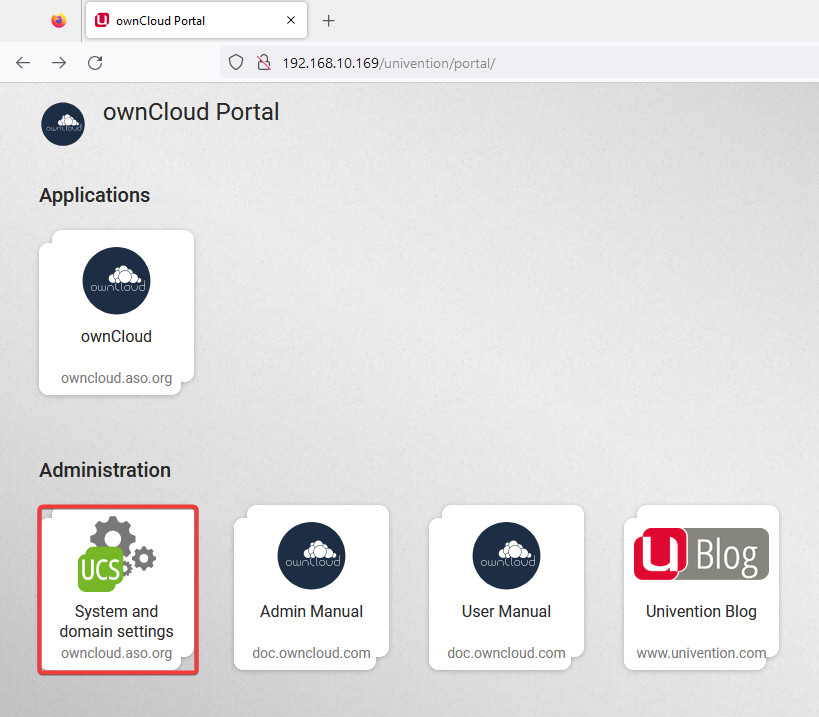Go back using the browser back arrow

(23, 62)
